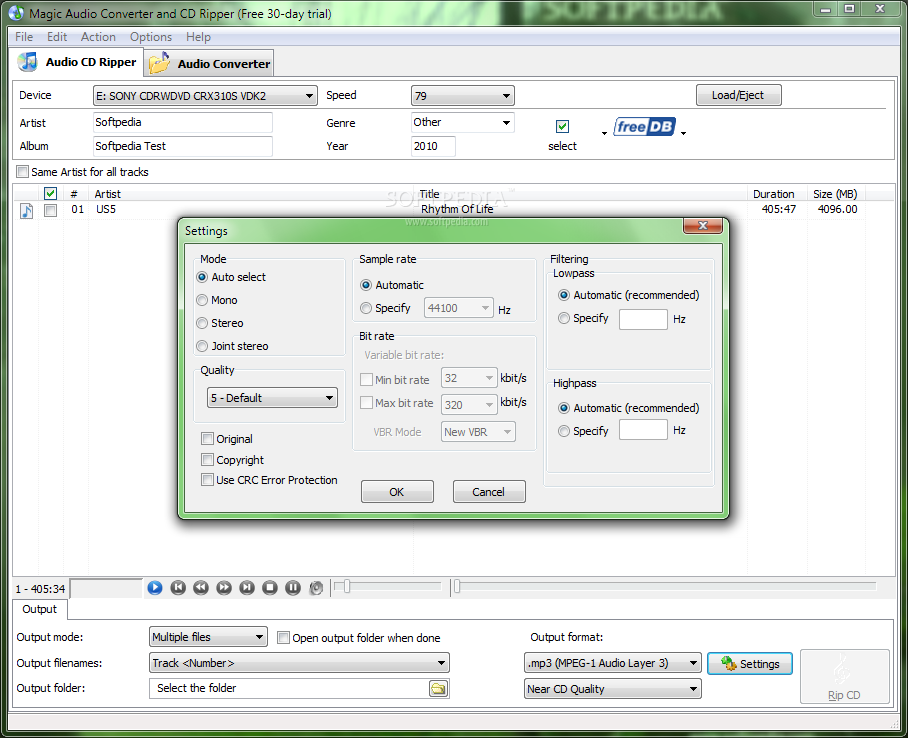Close the Settings dialog with X
This screenshot has height=738, width=908.
[x=702, y=225]
